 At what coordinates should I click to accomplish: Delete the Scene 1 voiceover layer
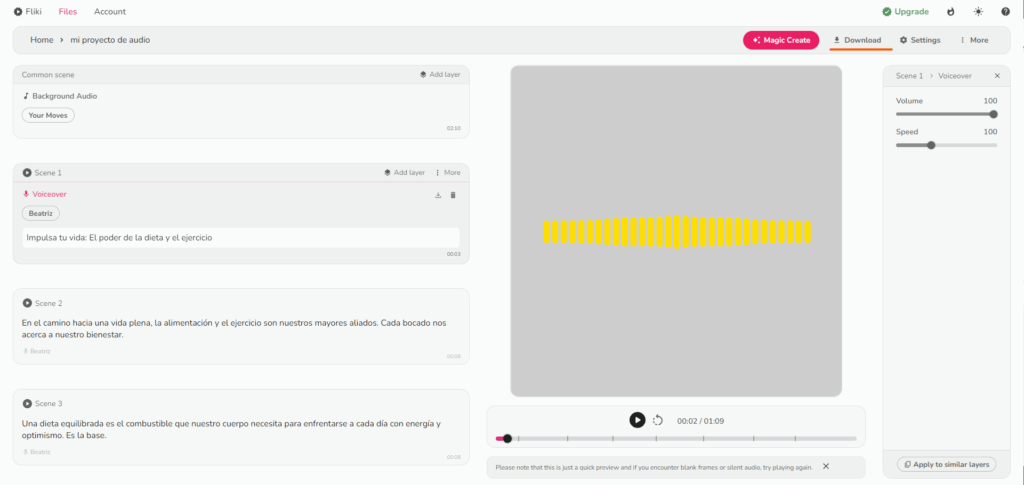453,195
